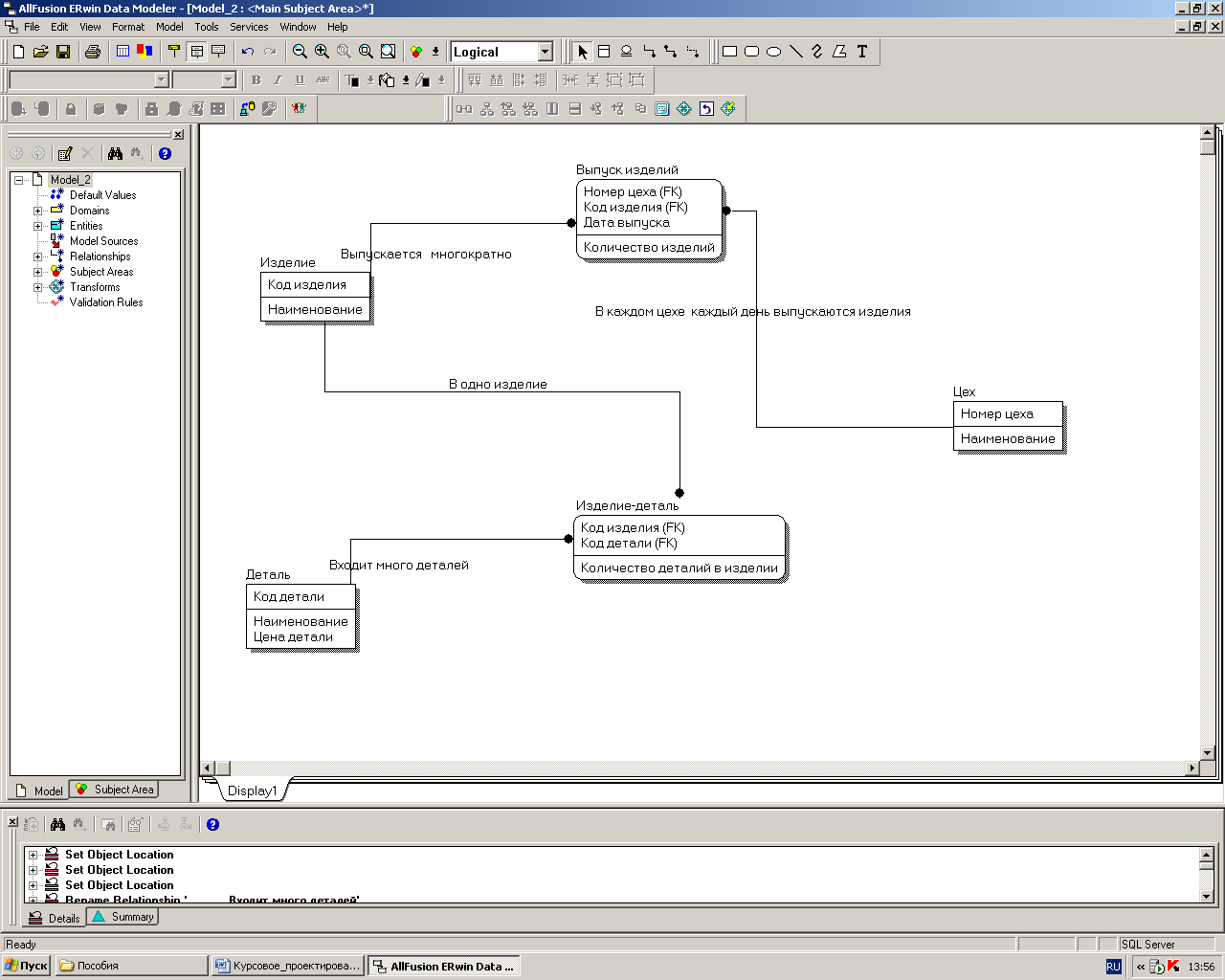
Task: Click the binoculars Find icon in Model Explorer
Action: point(115,153)
